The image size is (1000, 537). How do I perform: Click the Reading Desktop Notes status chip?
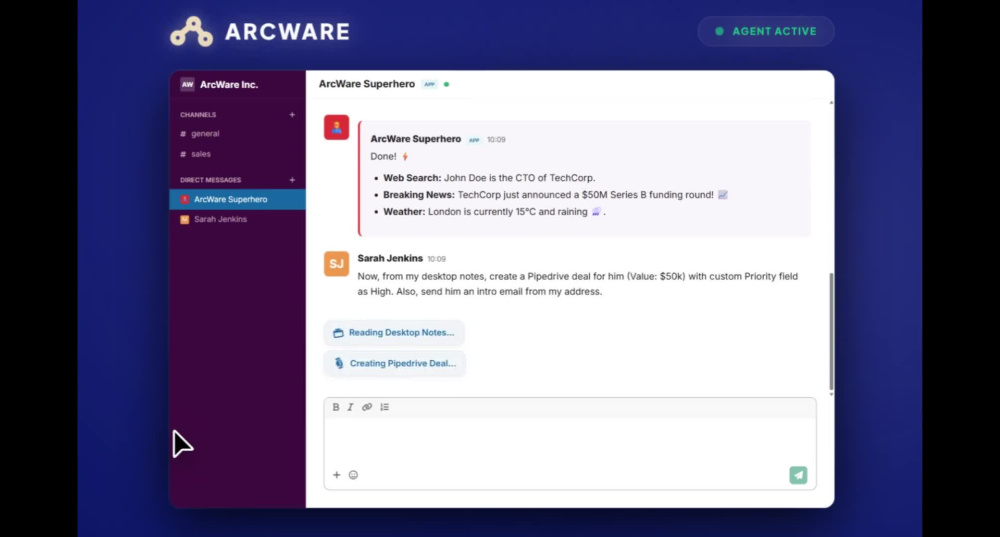pos(394,332)
